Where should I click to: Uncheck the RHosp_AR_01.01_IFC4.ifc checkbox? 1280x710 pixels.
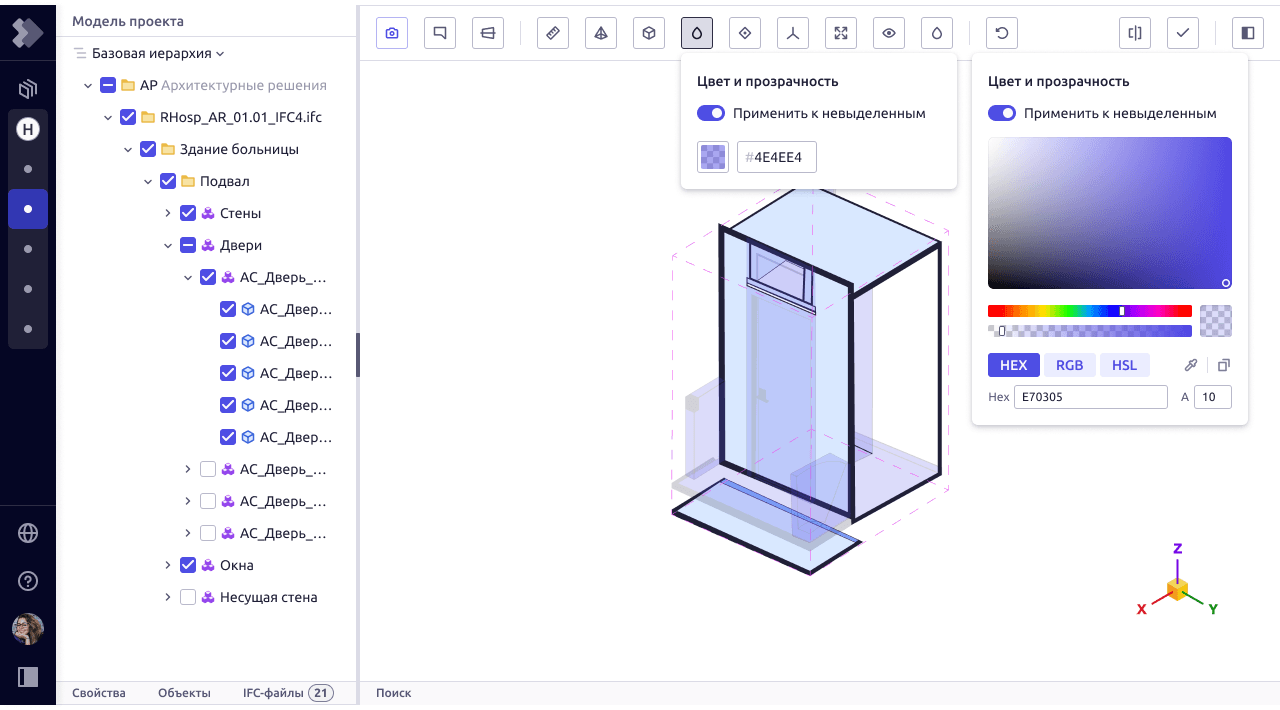click(x=128, y=117)
